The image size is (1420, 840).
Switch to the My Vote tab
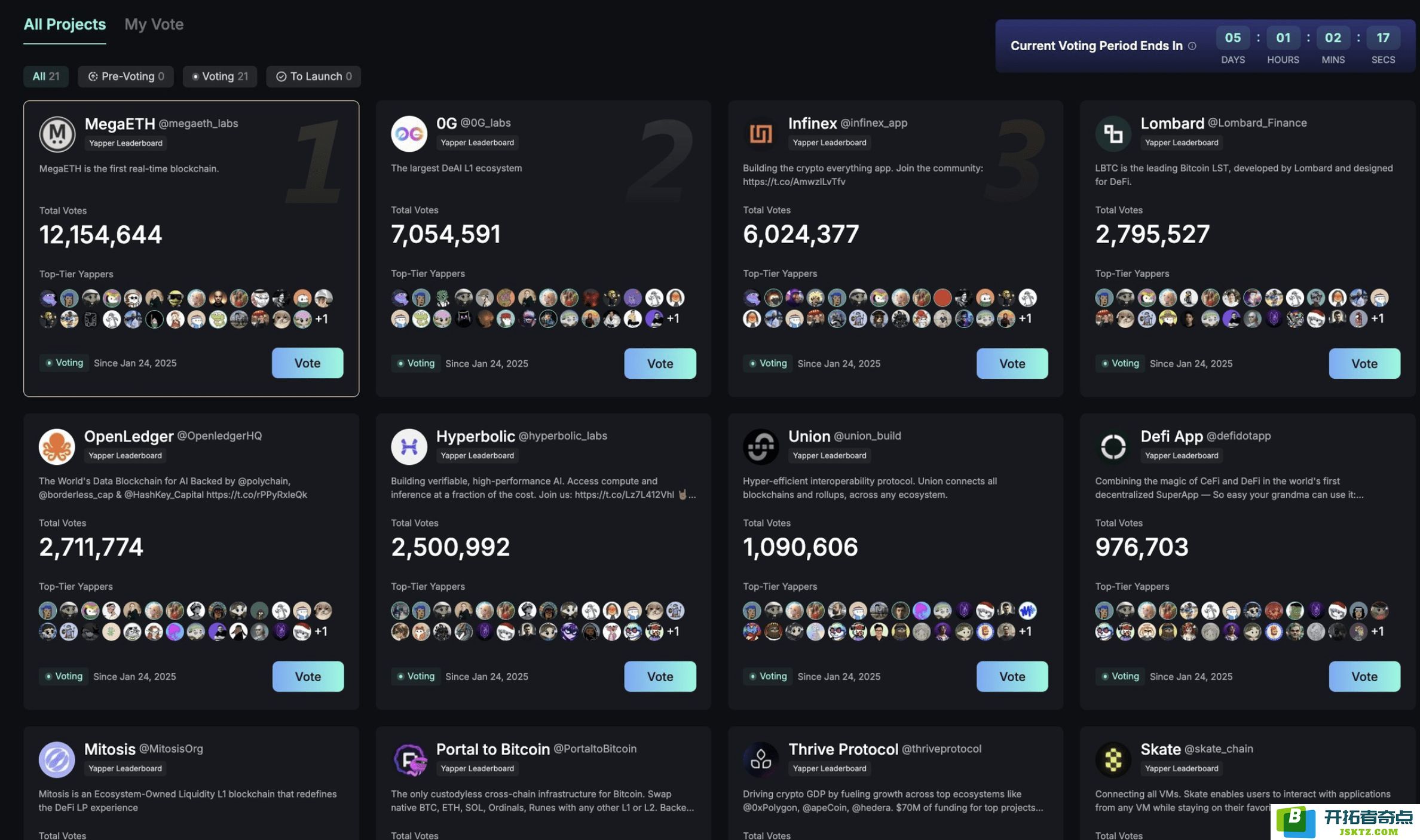point(154,24)
